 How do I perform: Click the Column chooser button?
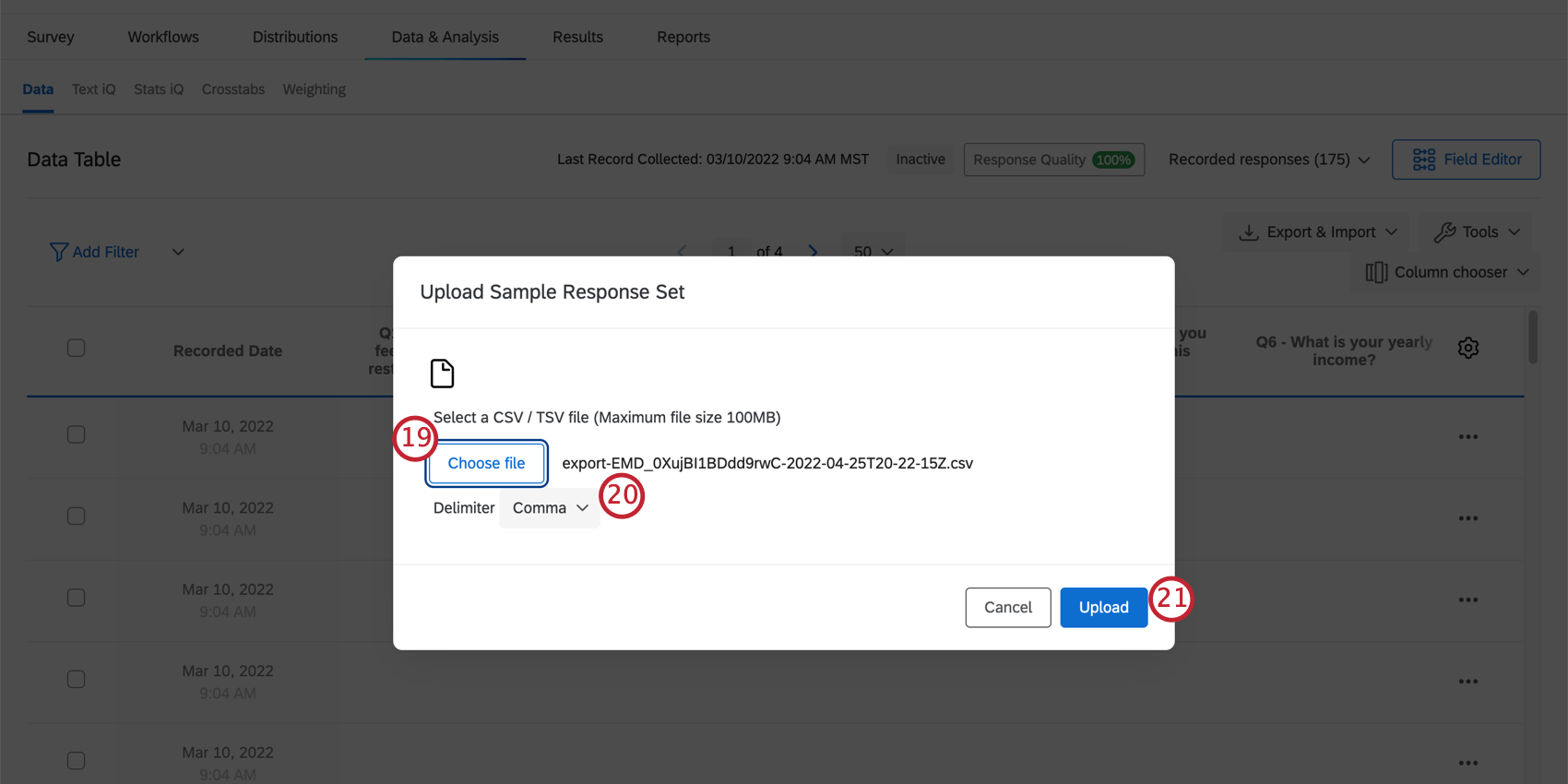click(x=1446, y=272)
